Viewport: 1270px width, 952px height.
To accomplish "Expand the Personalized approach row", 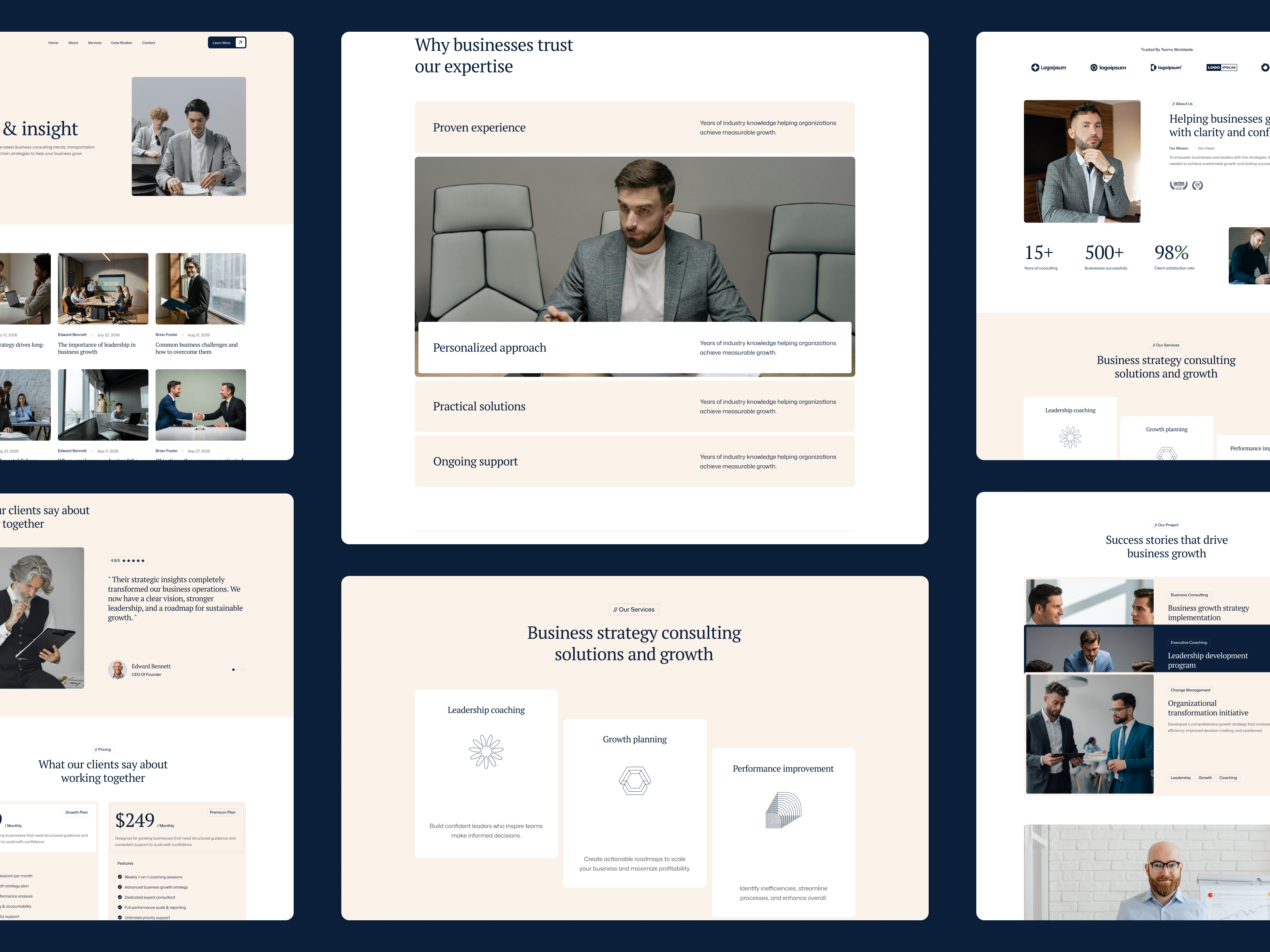I will point(635,348).
